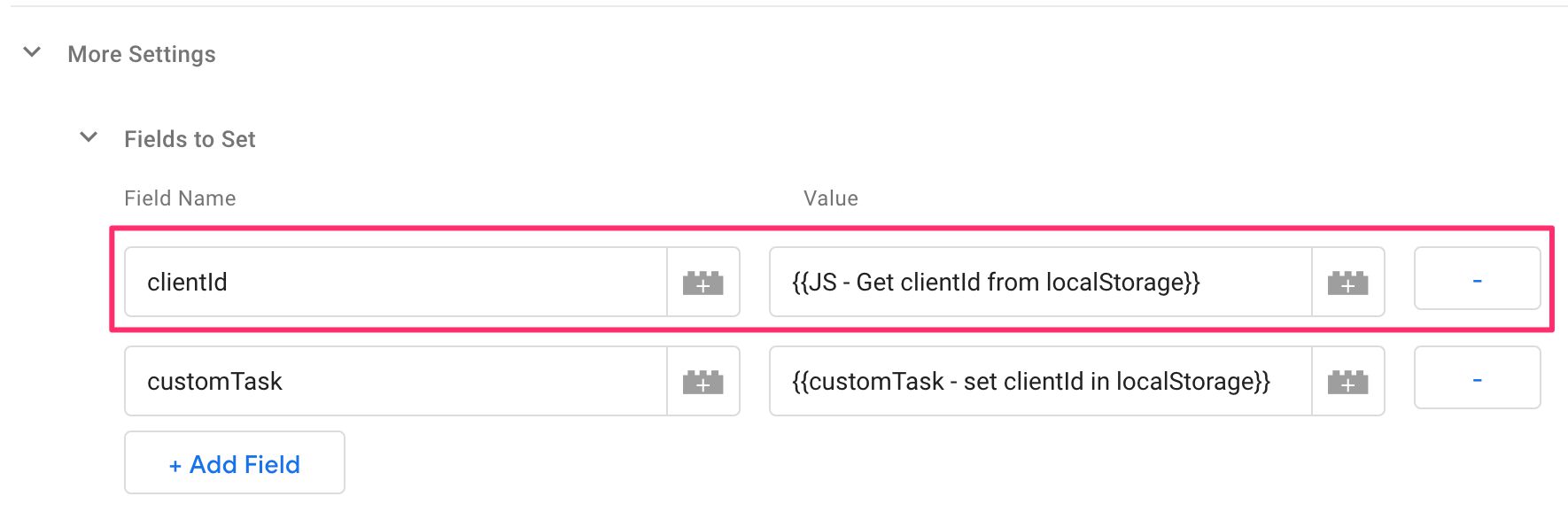Click the pink highlight border around clientId row
This screenshot has height=512, width=1568.
click(832, 229)
